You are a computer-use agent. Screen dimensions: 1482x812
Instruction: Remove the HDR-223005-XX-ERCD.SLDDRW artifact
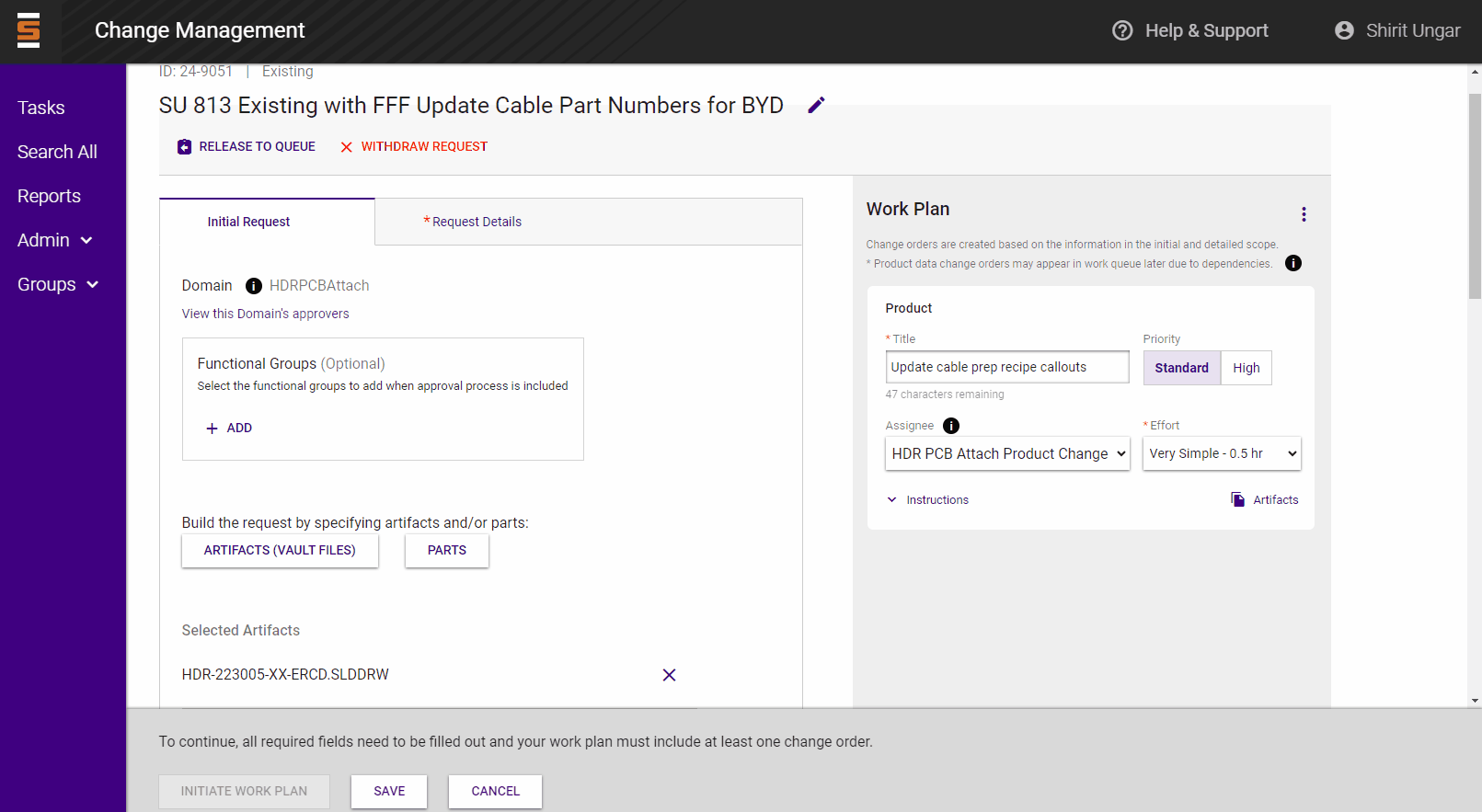coord(669,675)
